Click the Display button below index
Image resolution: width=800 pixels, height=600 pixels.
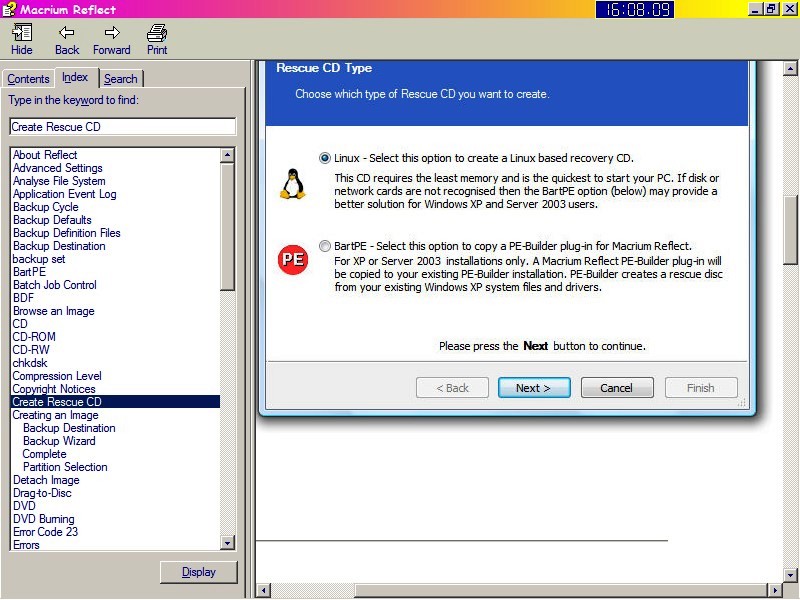(x=198, y=572)
